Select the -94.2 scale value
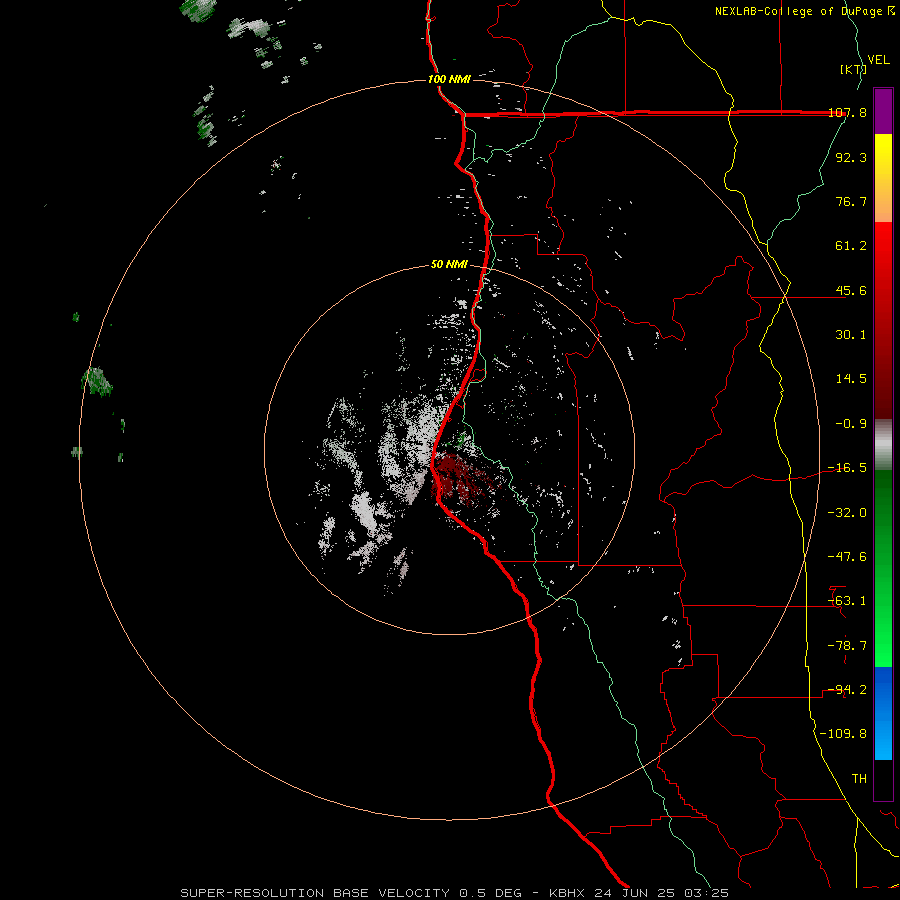 point(847,690)
